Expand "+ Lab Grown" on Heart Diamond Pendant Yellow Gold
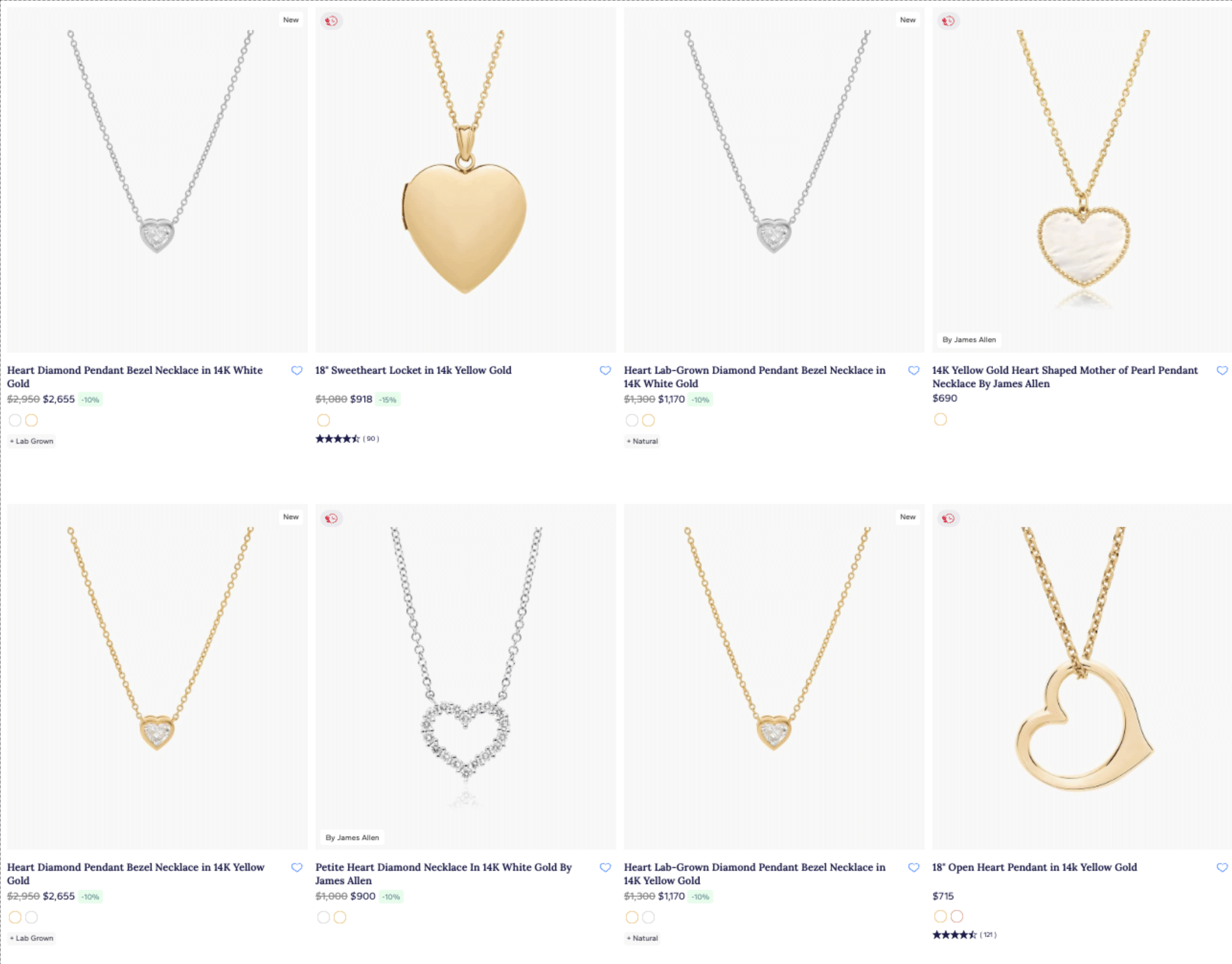 [x=31, y=938]
